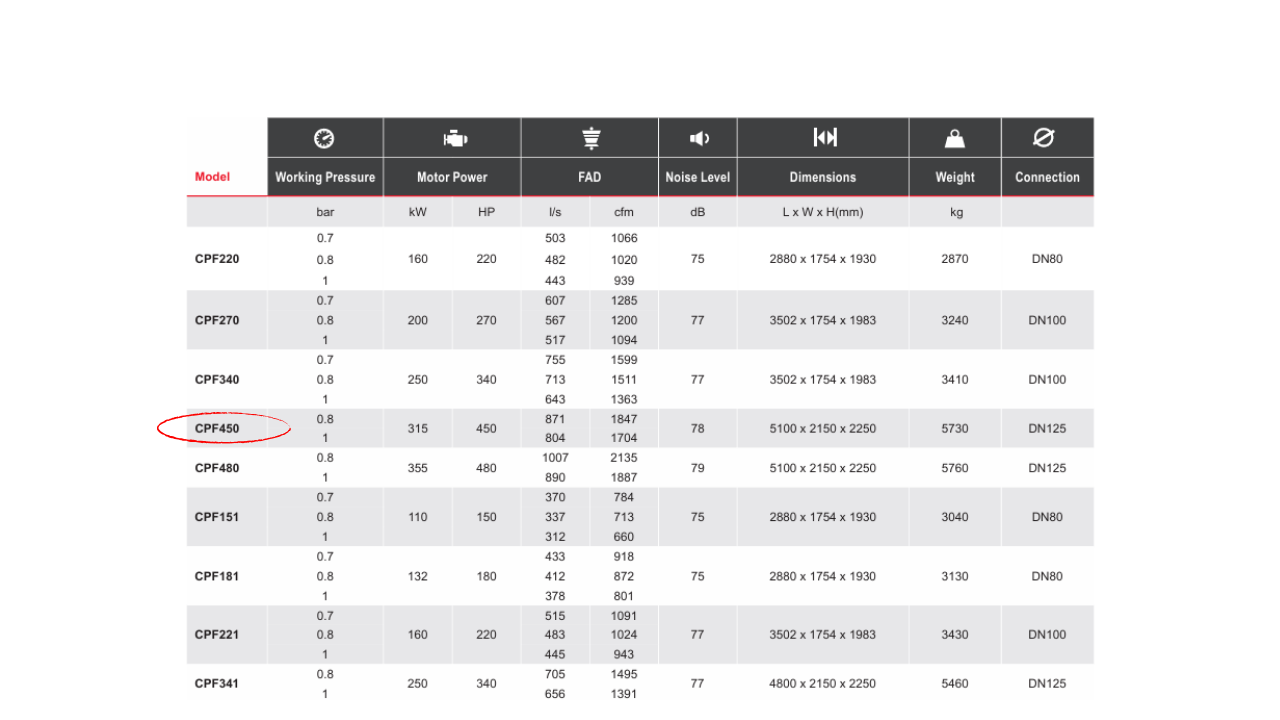Click the L x W x H(mm) unit label
This screenshot has width=1280, height=720.
822,213
